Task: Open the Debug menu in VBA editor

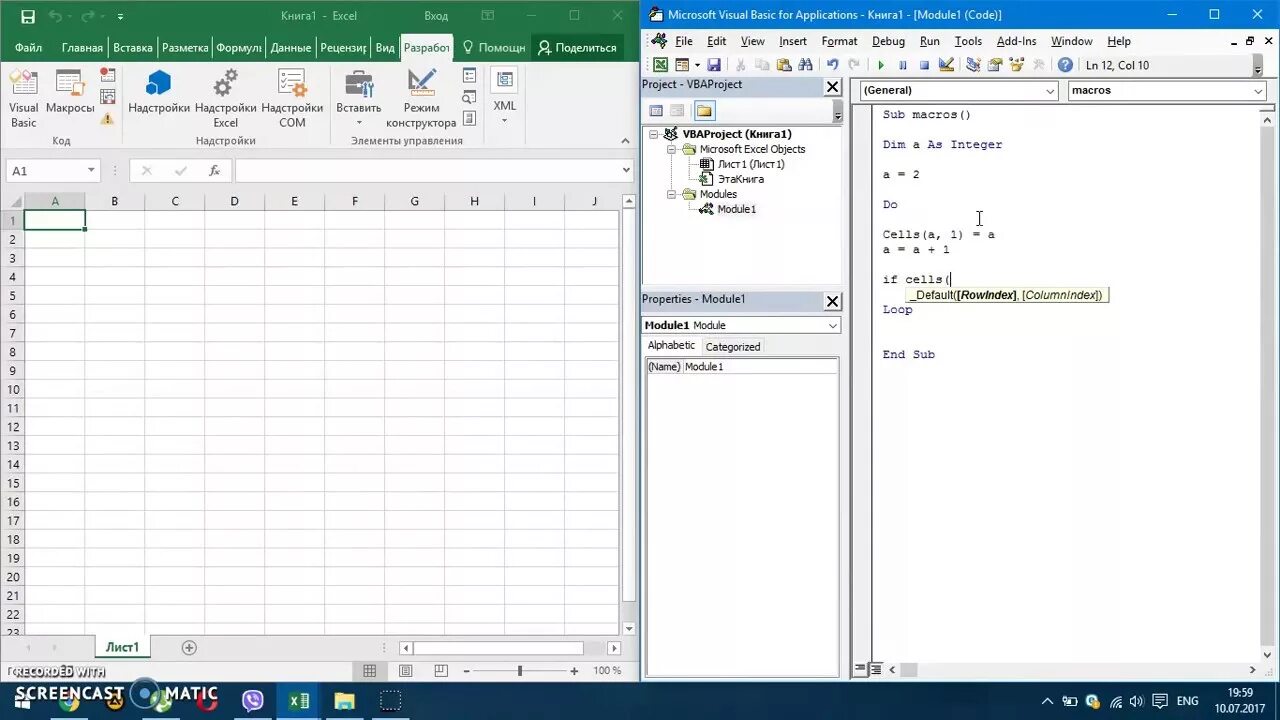Action: click(888, 41)
